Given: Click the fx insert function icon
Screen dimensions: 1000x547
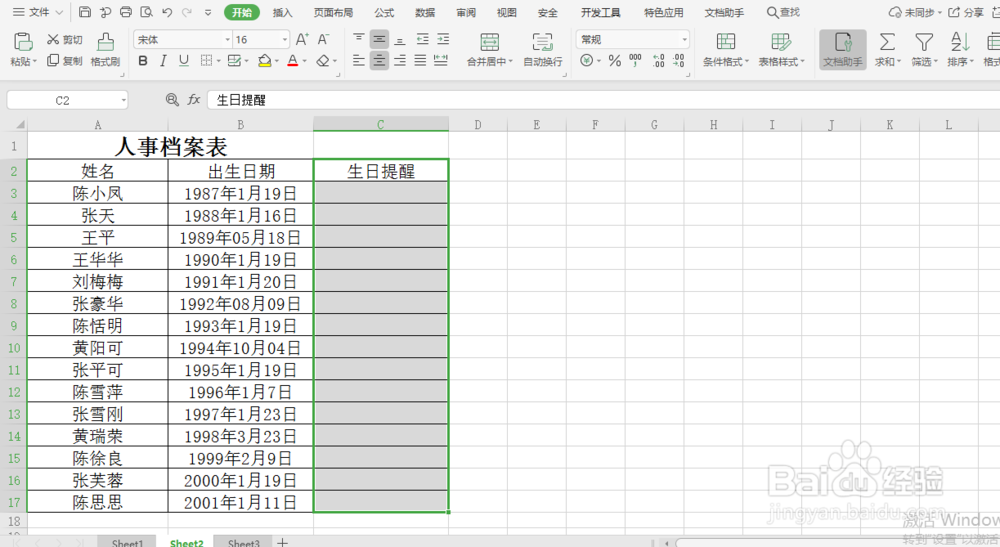Looking at the screenshot, I should [x=193, y=99].
